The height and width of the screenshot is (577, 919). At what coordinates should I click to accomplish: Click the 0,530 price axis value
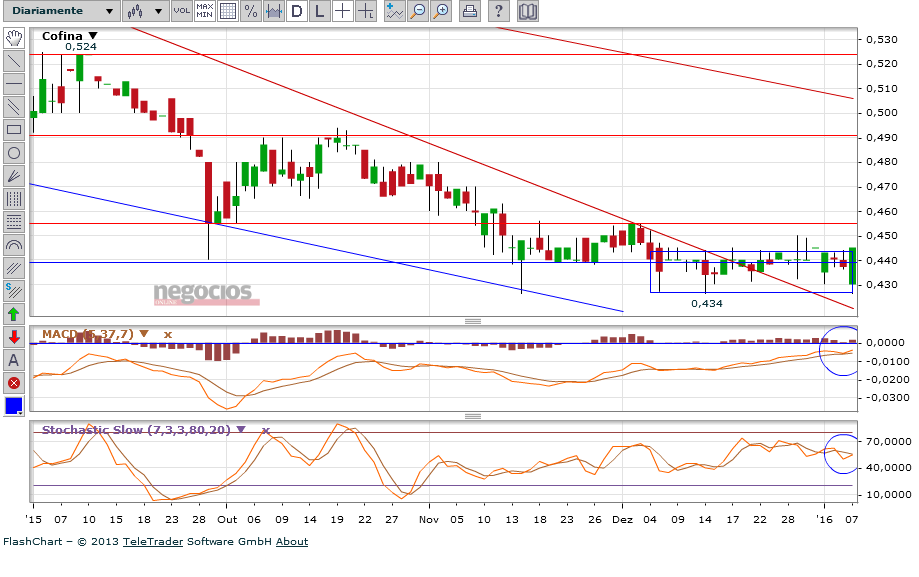click(882, 39)
